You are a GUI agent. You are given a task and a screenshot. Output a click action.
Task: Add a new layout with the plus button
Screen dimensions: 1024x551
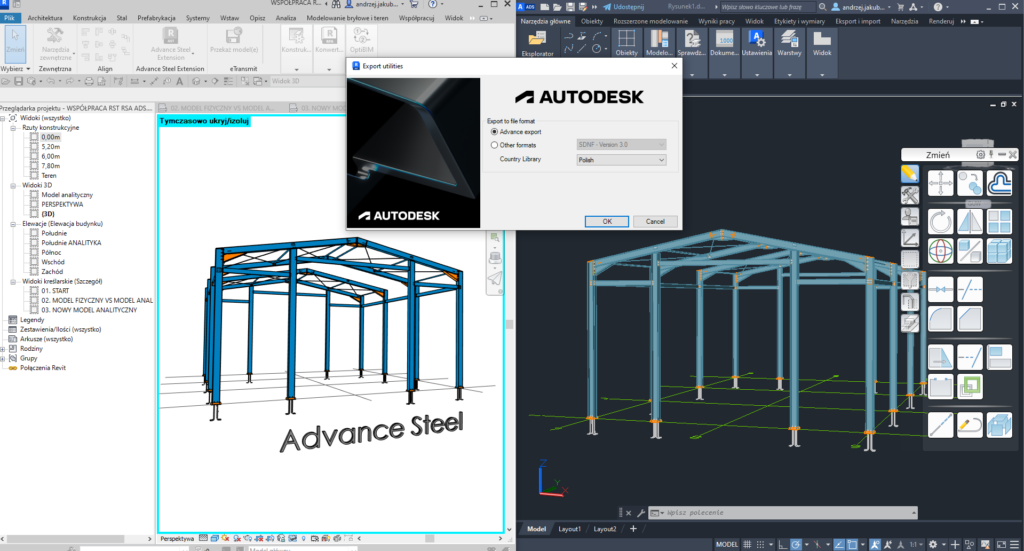tap(633, 529)
